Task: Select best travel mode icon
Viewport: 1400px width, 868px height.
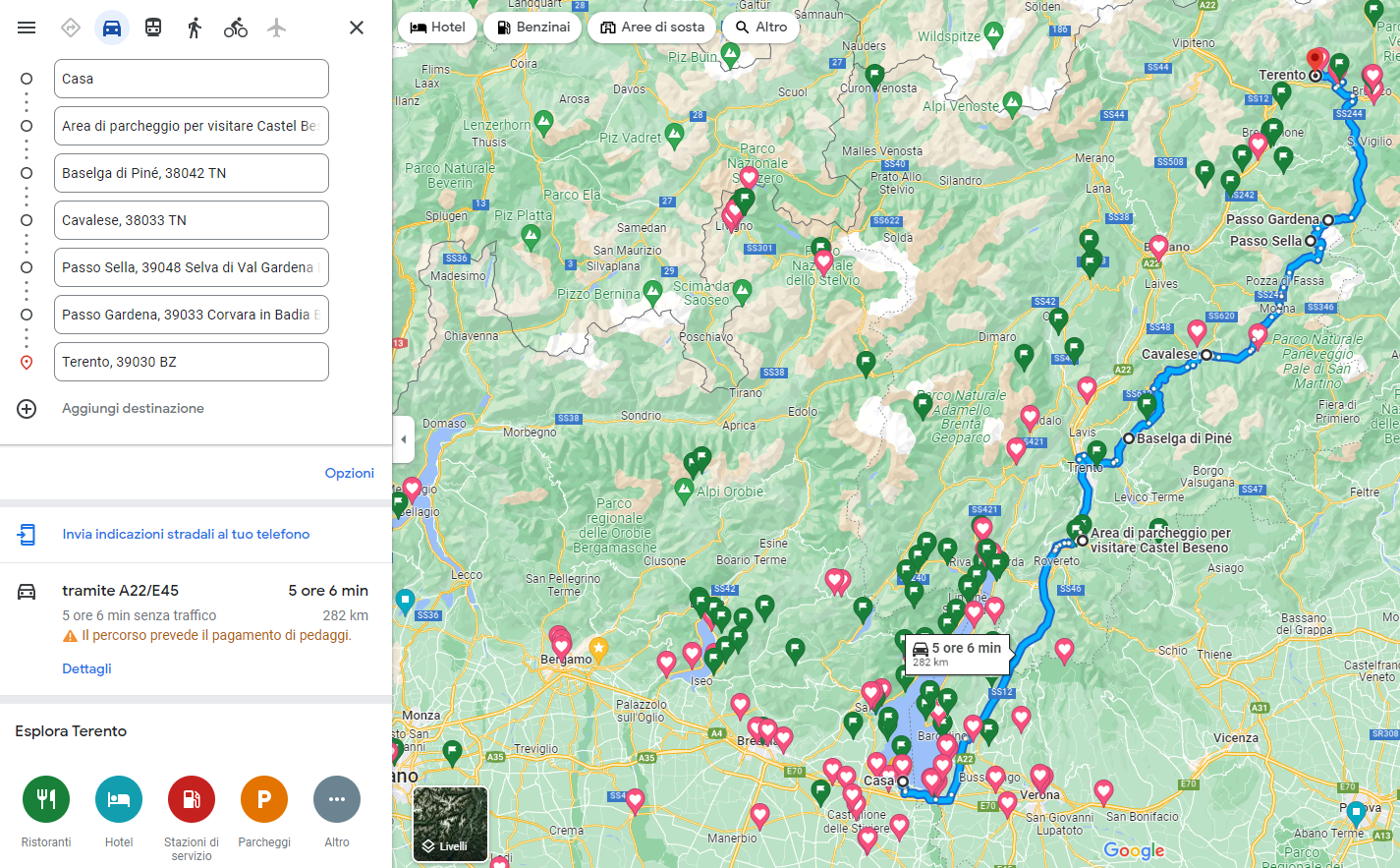Action: coord(71,28)
